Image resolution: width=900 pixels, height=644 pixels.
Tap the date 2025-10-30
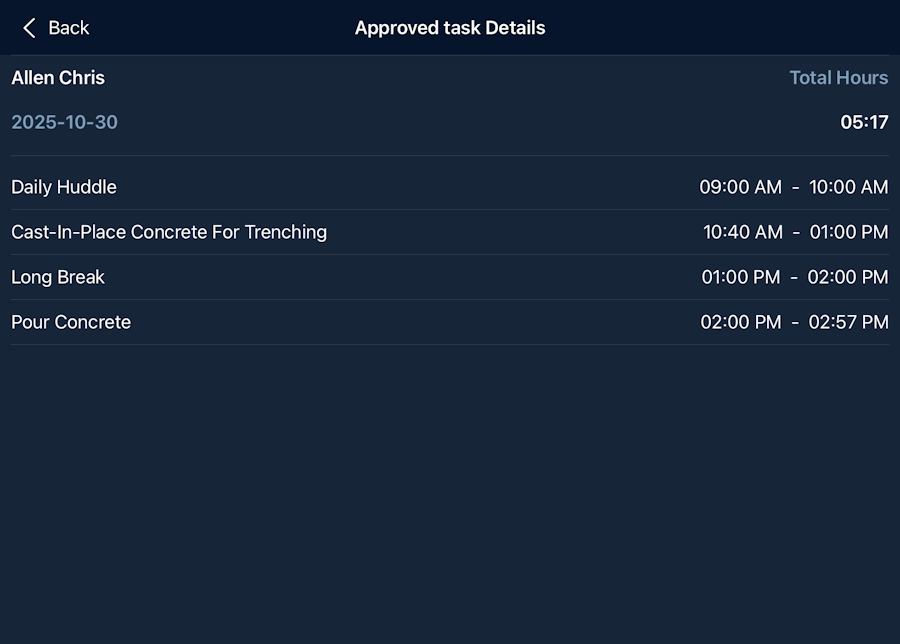click(64, 122)
